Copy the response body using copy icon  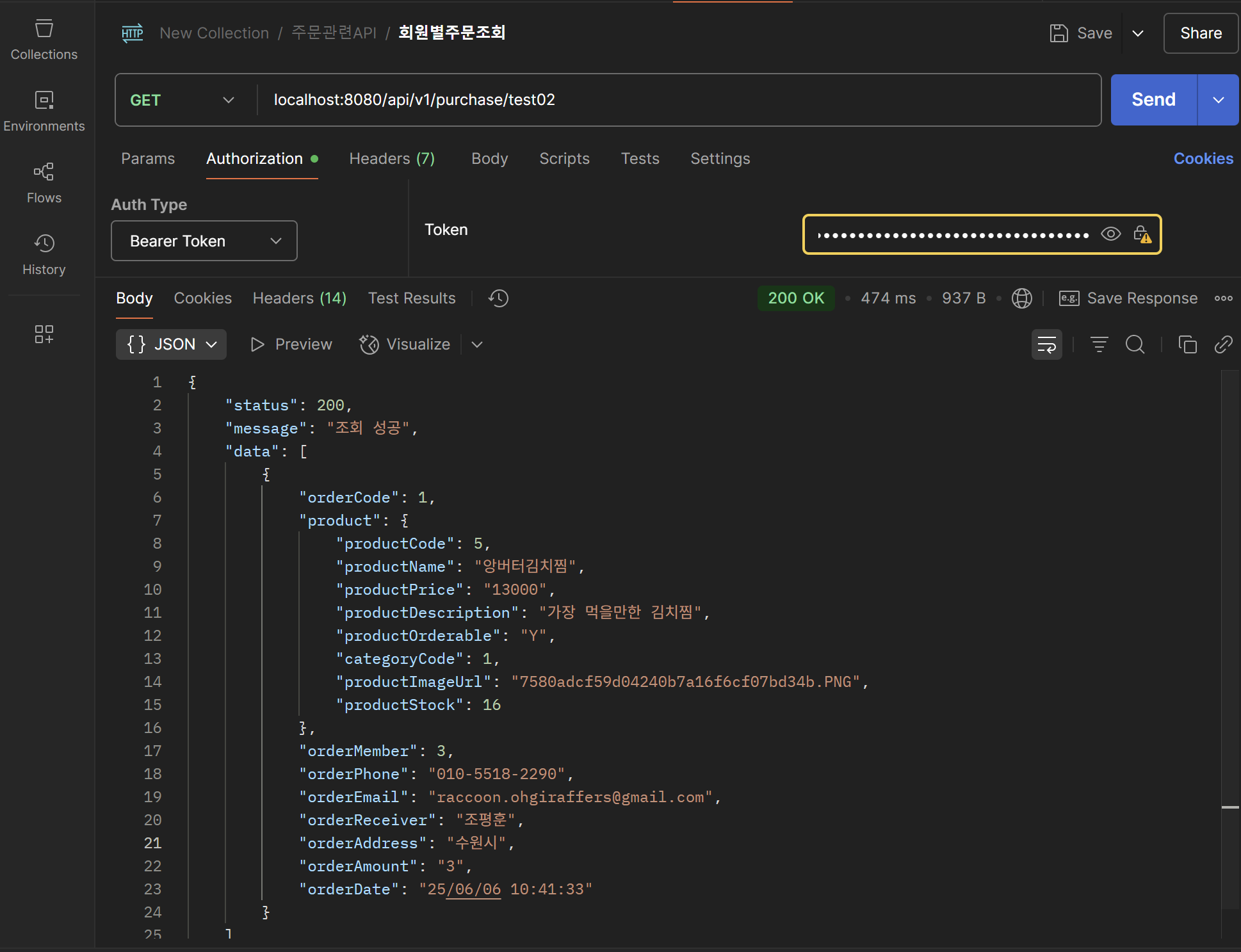click(1187, 344)
